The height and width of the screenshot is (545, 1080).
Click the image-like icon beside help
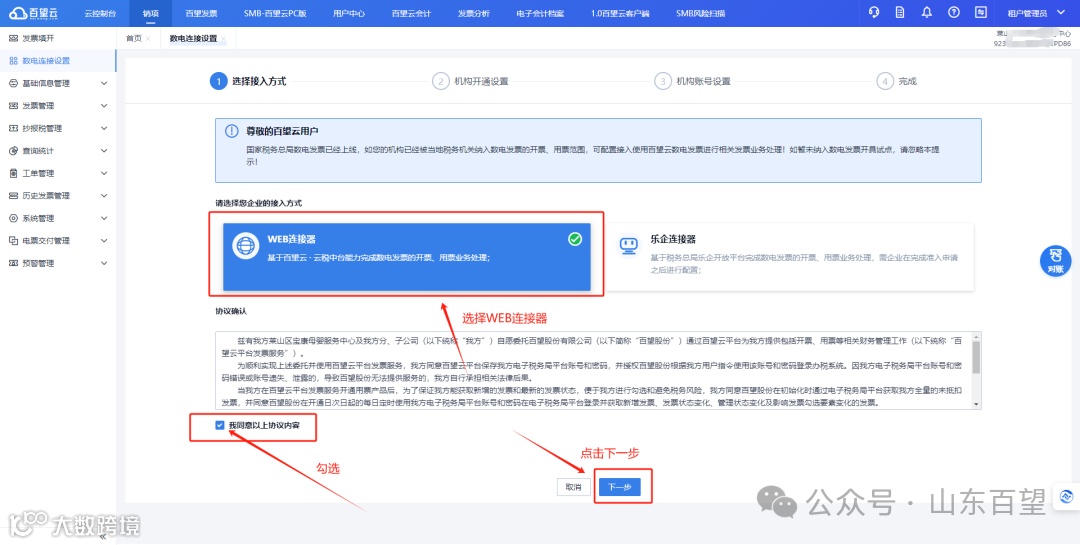[981, 12]
